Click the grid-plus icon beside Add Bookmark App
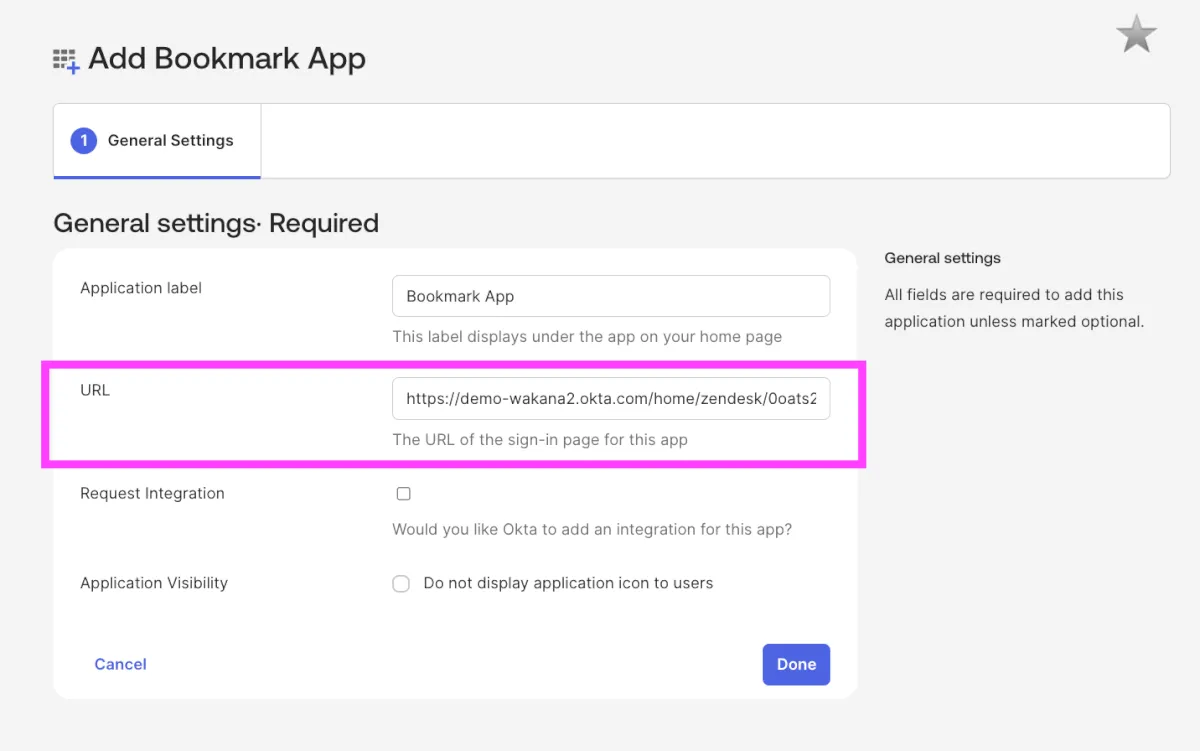The image size is (1200, 751). coord(66,60)
